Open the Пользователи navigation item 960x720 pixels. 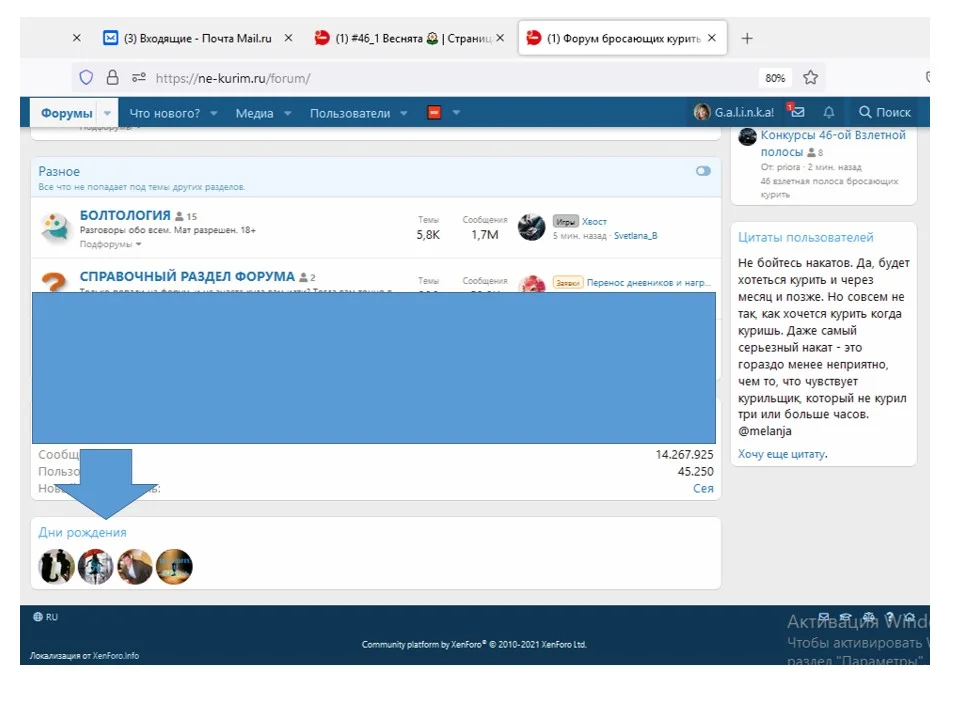[x=350, y=113]
